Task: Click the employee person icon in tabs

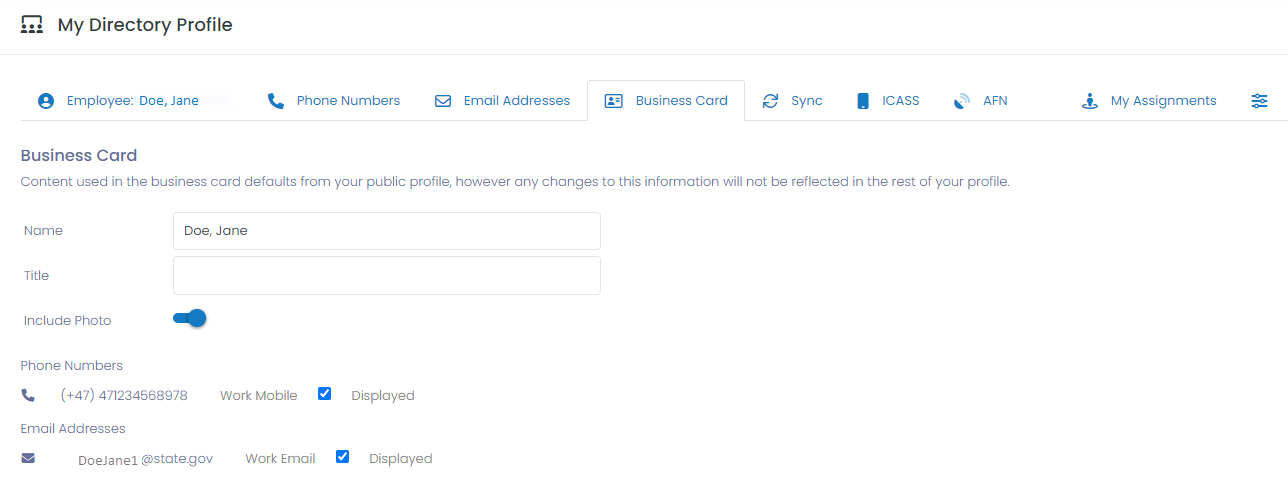Action: pyautogui.click(x=45, y=101)
